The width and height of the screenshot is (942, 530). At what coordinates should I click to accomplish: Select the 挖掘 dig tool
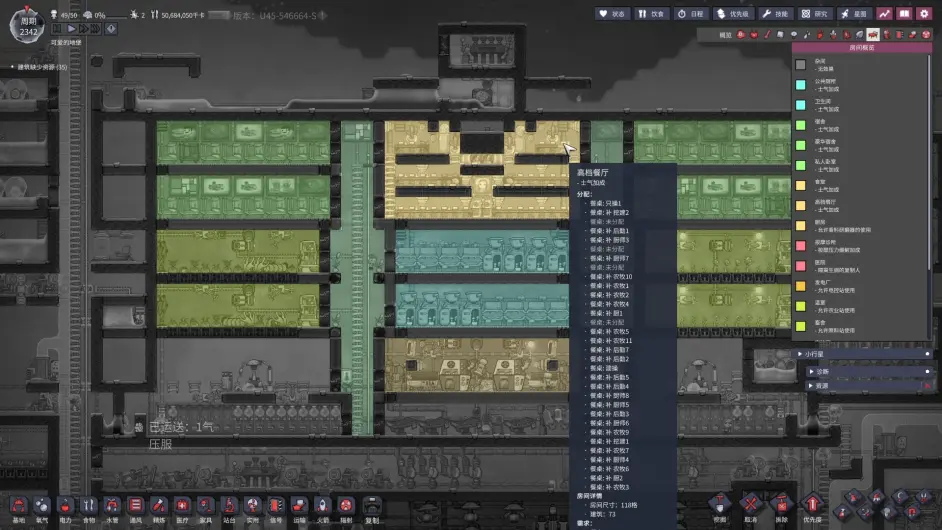(x=719, y=505)
